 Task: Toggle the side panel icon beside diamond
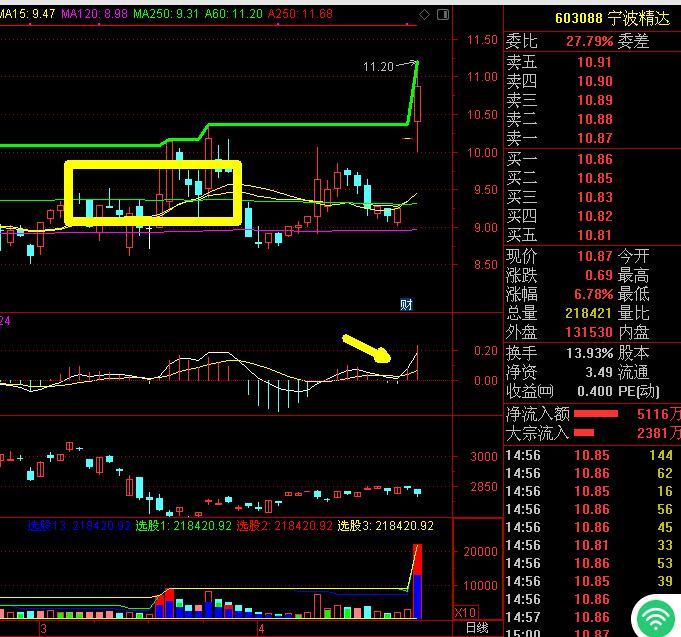pyautogui.click(x=443, y=14)
